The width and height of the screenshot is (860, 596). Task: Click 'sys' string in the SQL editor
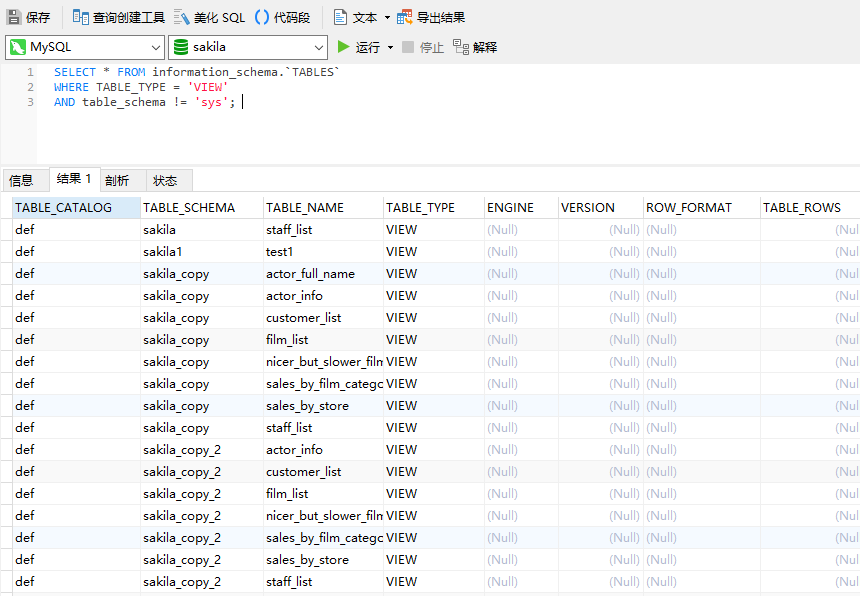211,103
